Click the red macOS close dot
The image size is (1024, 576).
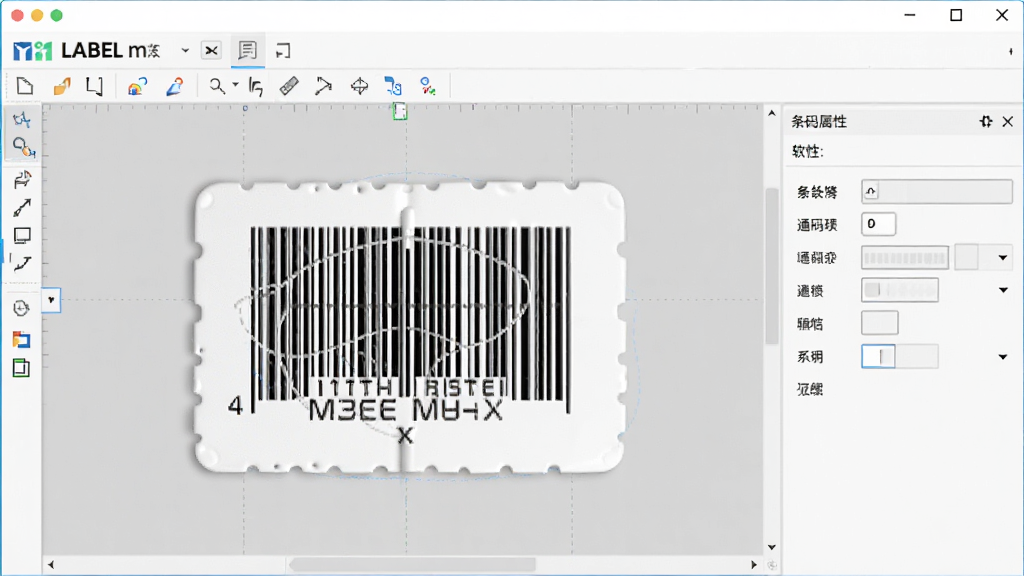(18, 15)
